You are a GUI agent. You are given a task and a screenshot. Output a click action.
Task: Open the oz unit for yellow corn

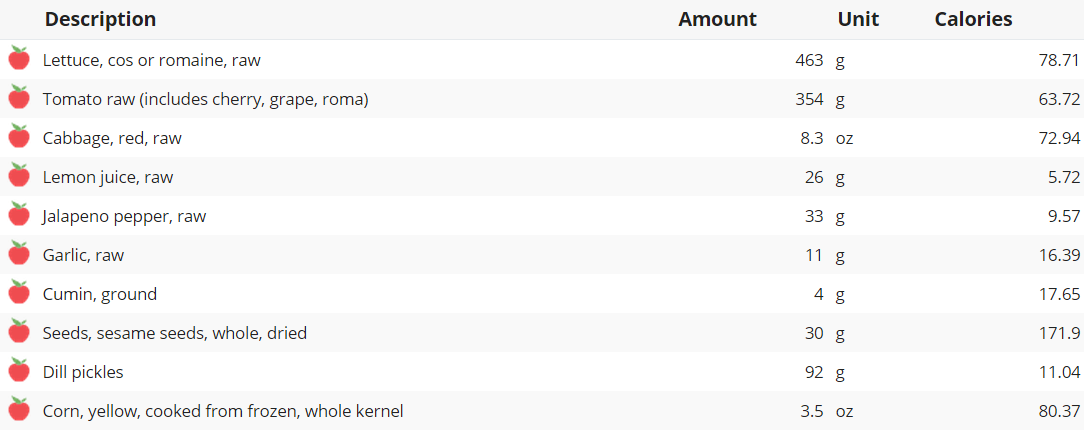(x=844, y=411)
